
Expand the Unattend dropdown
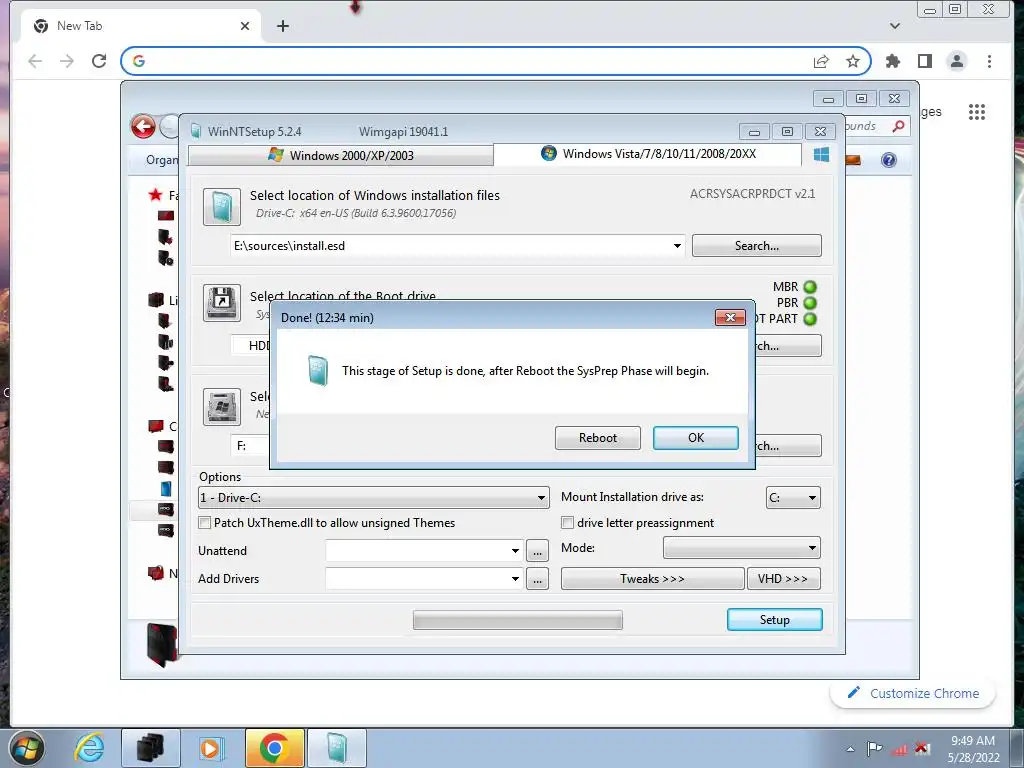[x=515, y=551]
